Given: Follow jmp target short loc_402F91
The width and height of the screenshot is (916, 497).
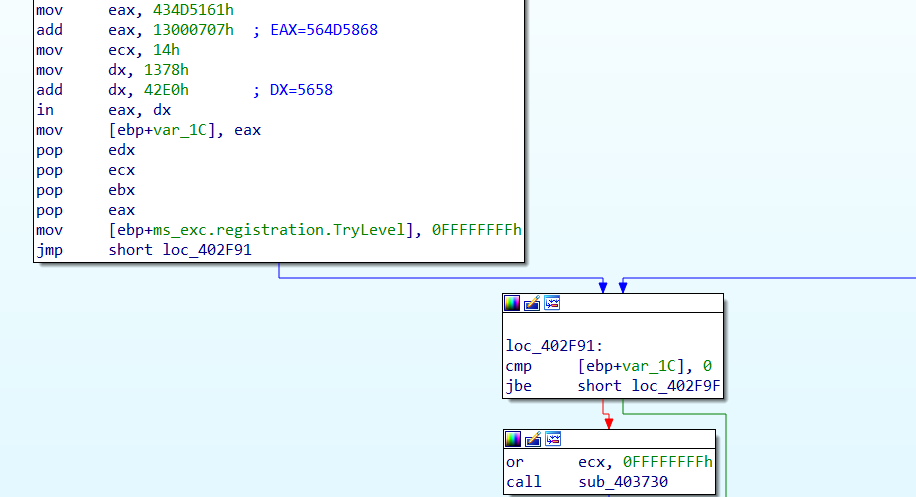Looking at the screenshot, I should [180, 250].
